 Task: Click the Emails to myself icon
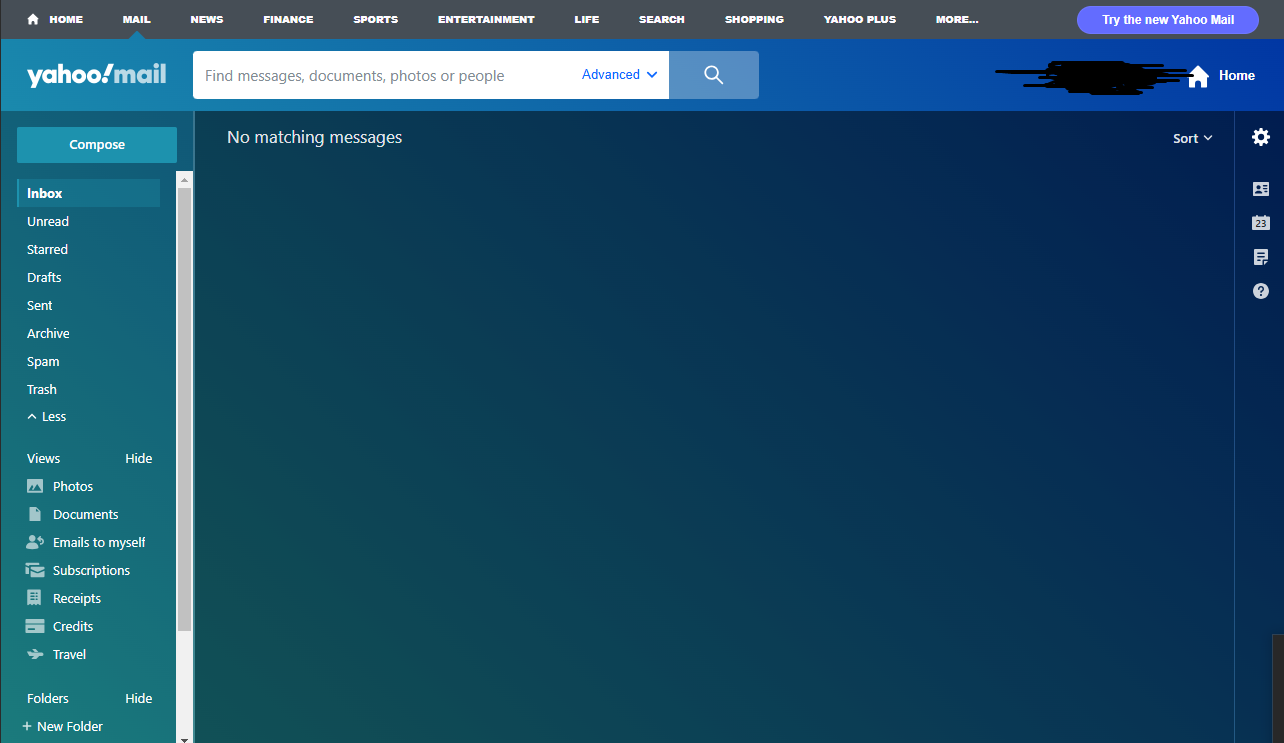[x=35, y=542]
